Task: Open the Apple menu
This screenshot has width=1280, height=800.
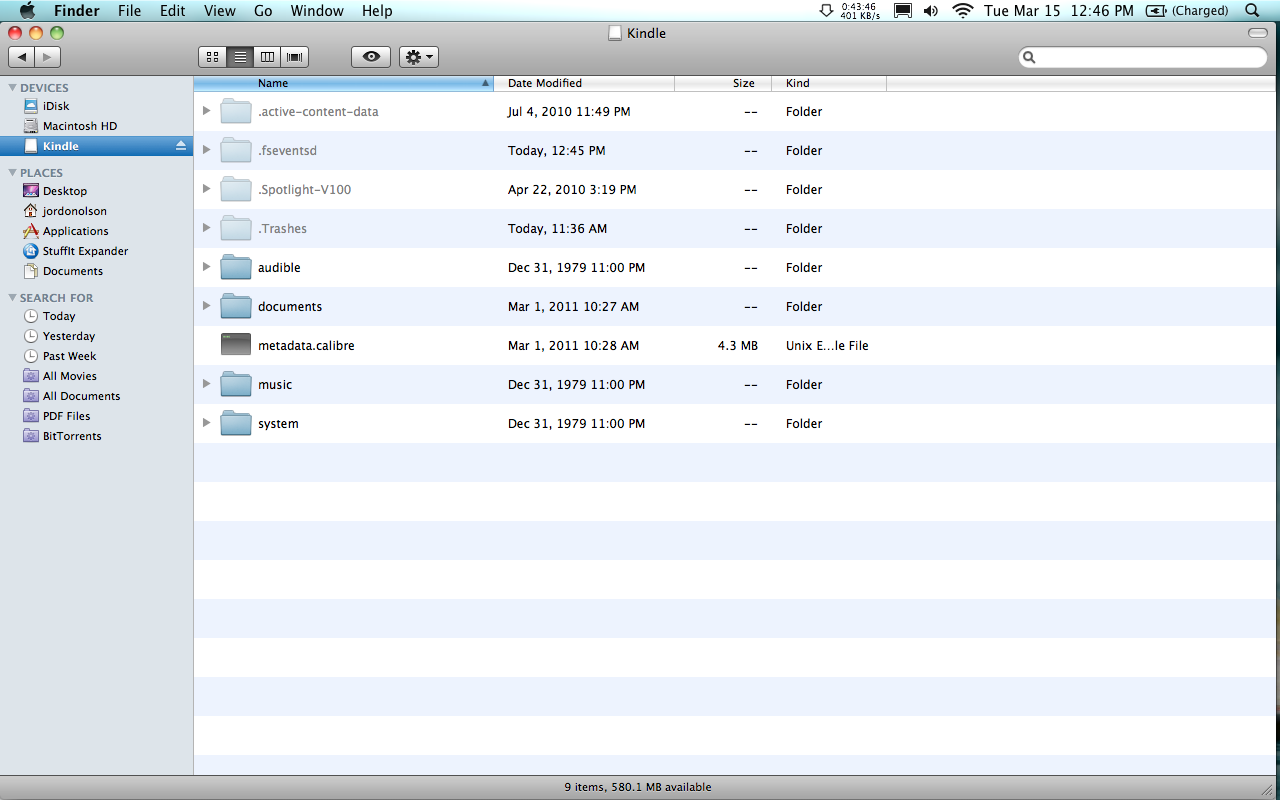Action: pos(27,11)
